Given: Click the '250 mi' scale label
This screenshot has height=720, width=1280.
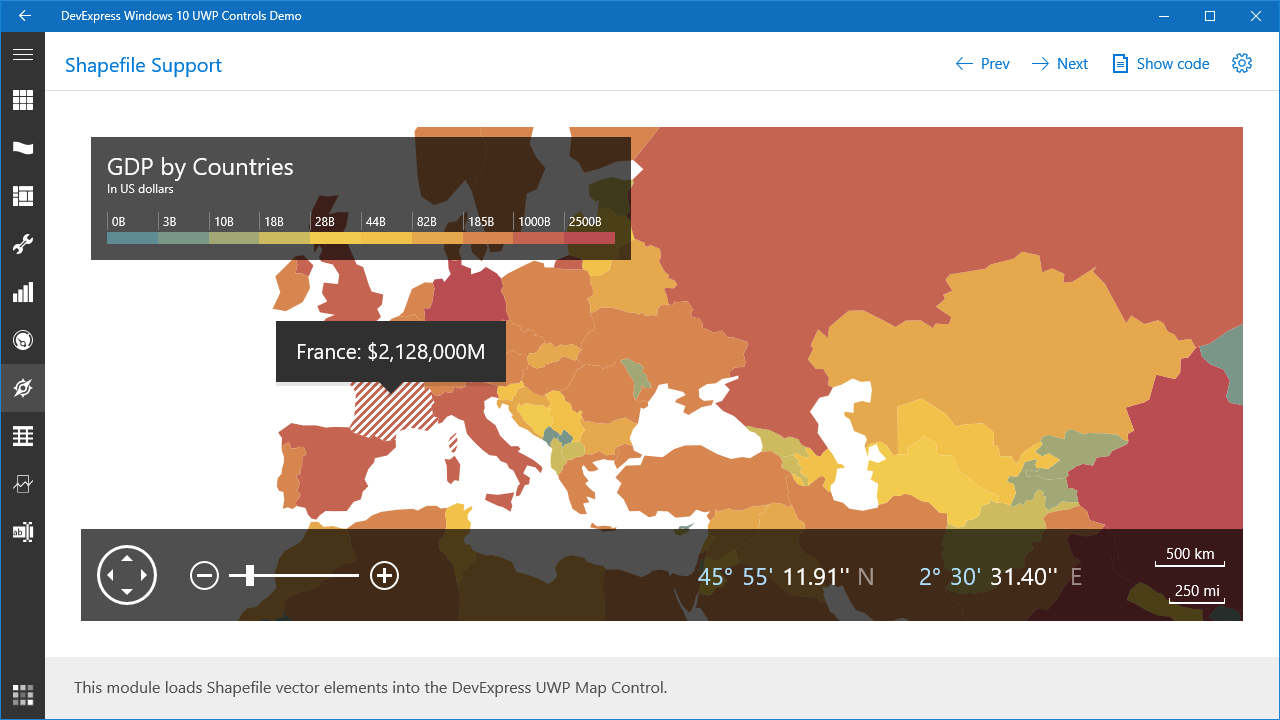Looking at the screenshot, I should point(1197,591).
